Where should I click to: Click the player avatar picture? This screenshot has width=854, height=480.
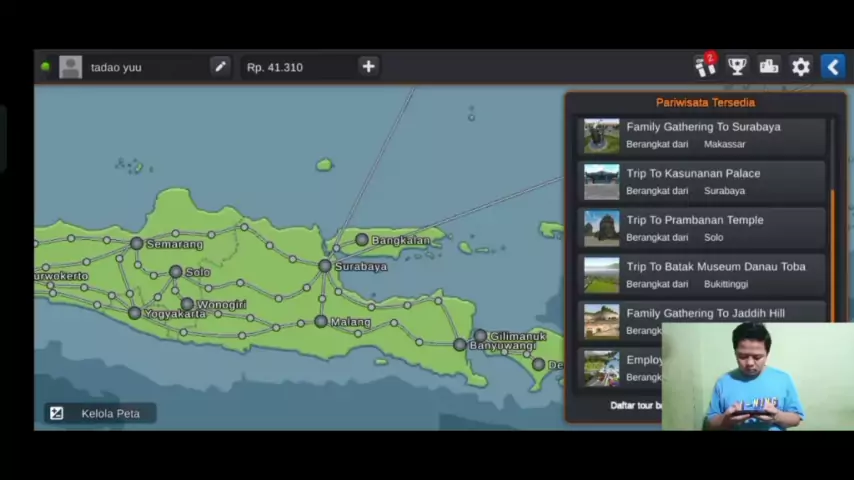coord(70,67)
